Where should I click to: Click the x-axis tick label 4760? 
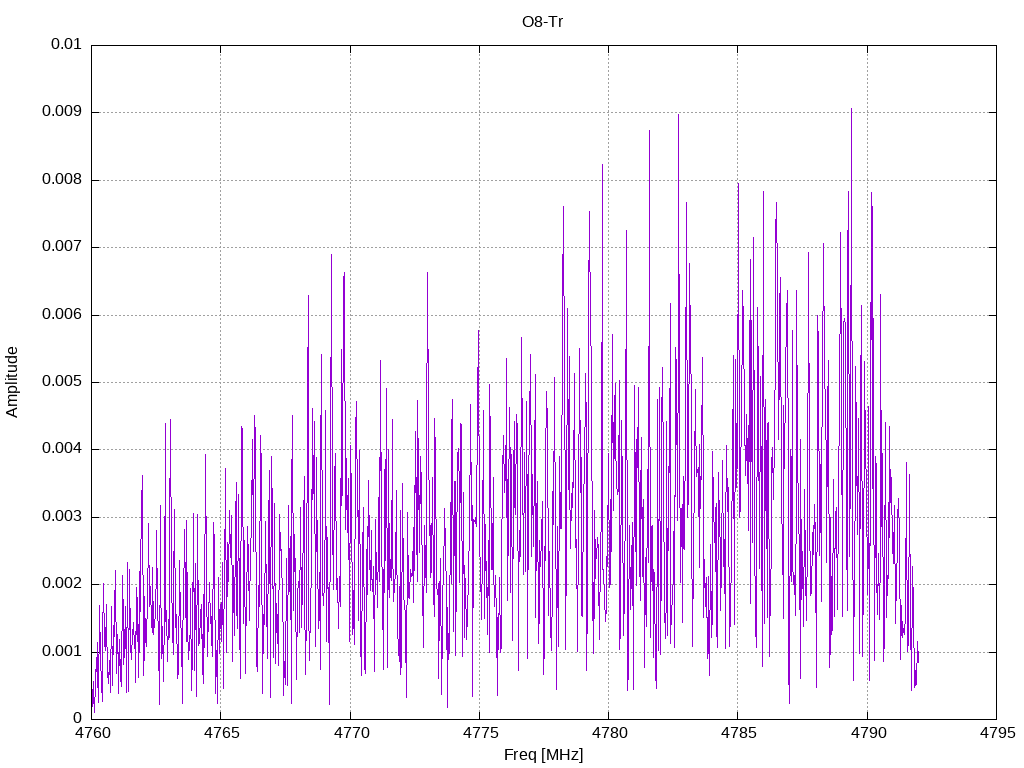click(x=92, y=733)
